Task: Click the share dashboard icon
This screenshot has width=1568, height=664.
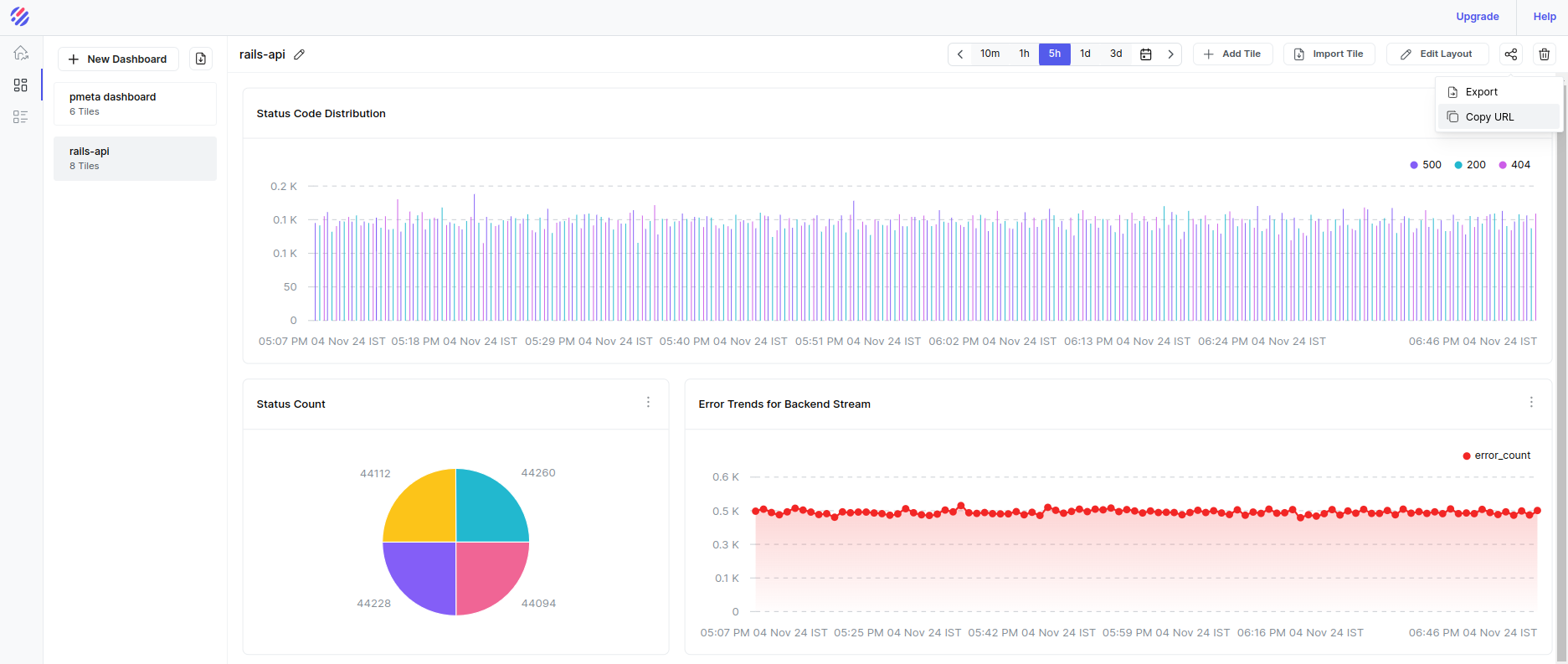Action: tap(1511, 54)
